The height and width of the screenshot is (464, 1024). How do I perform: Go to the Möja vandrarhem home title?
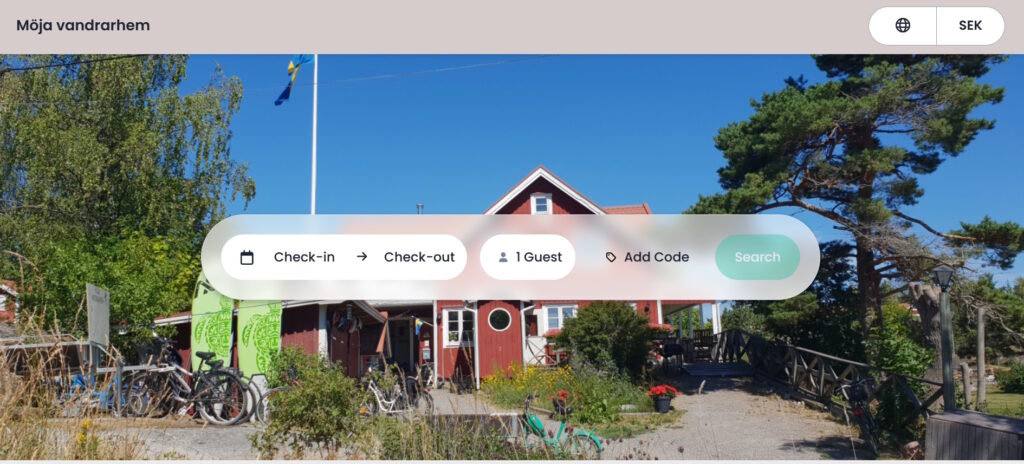click(83, 25)
